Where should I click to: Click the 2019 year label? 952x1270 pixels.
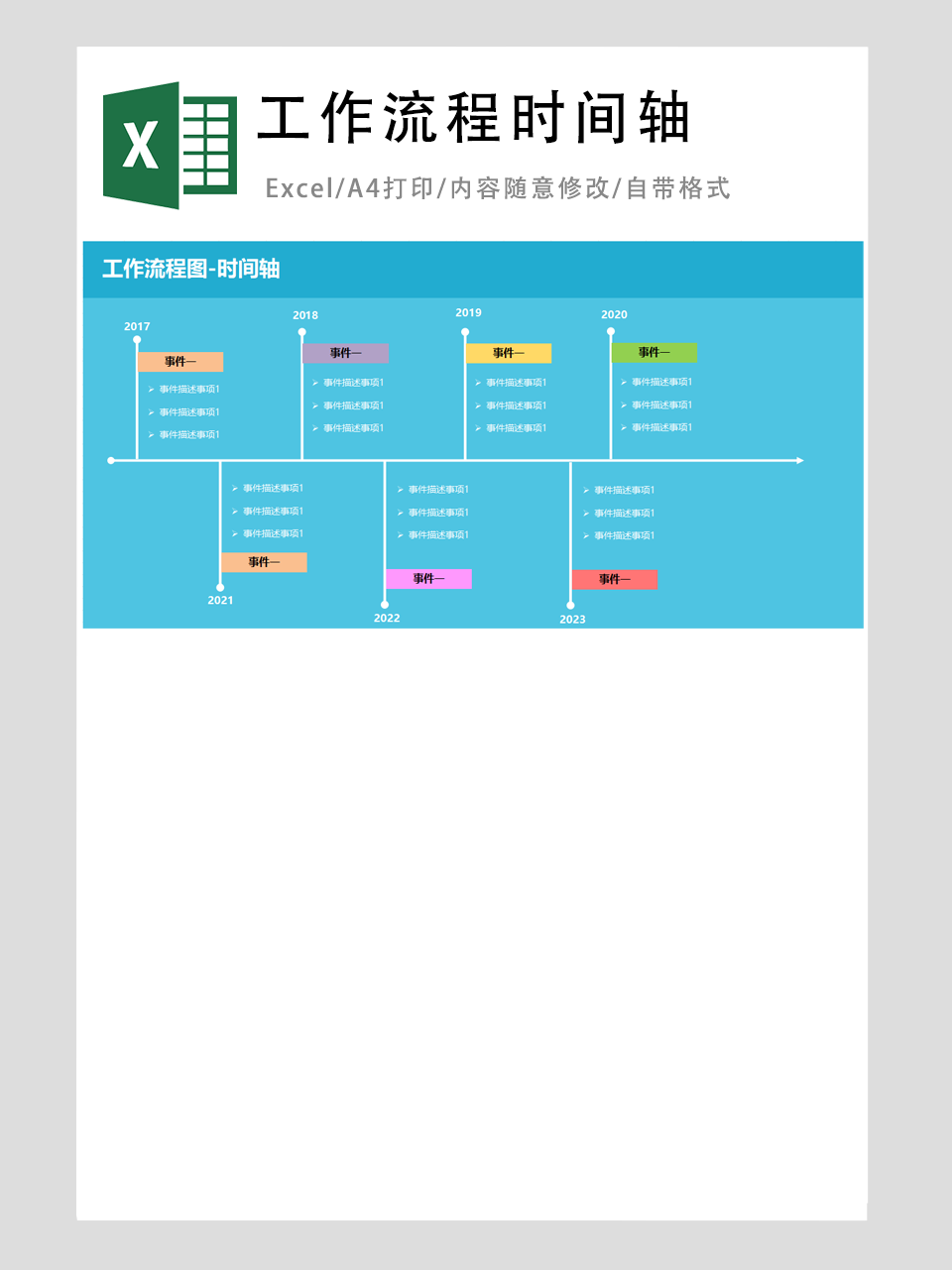tap(468, 312)
